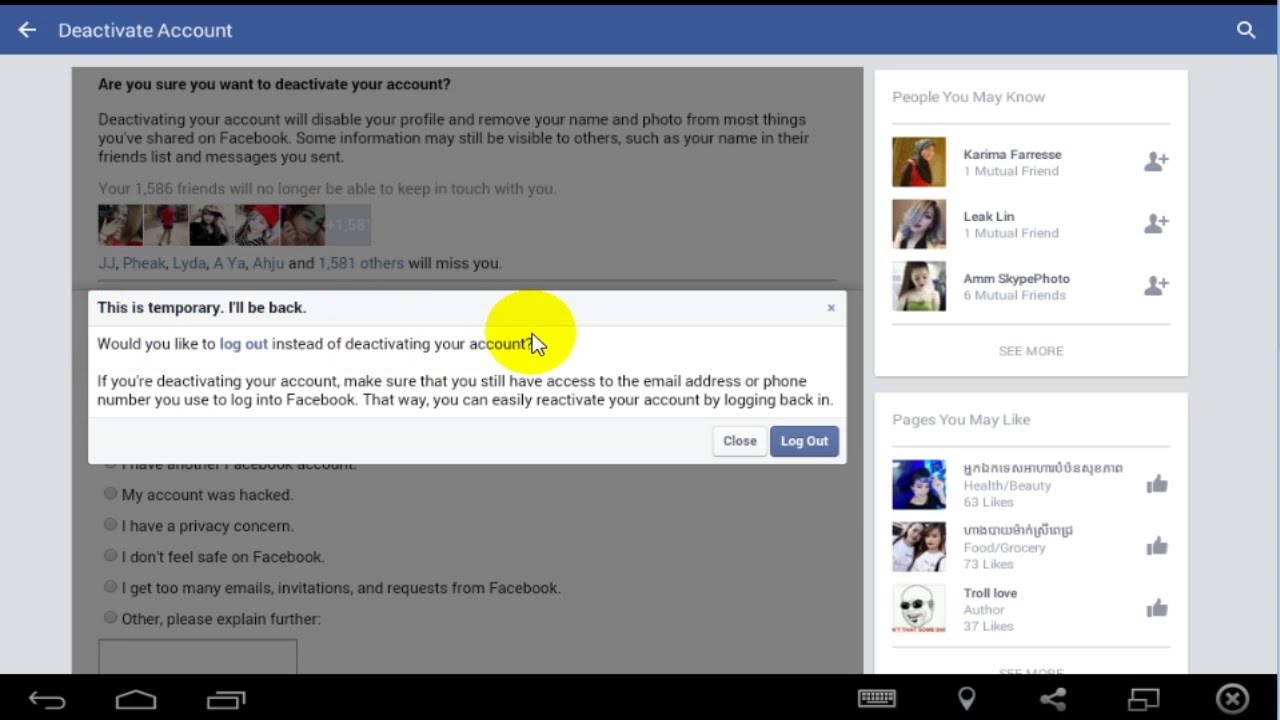Open Amm SkypePhoto profile photo
This screenshot has width=1280, height=720.
[919, 286]
